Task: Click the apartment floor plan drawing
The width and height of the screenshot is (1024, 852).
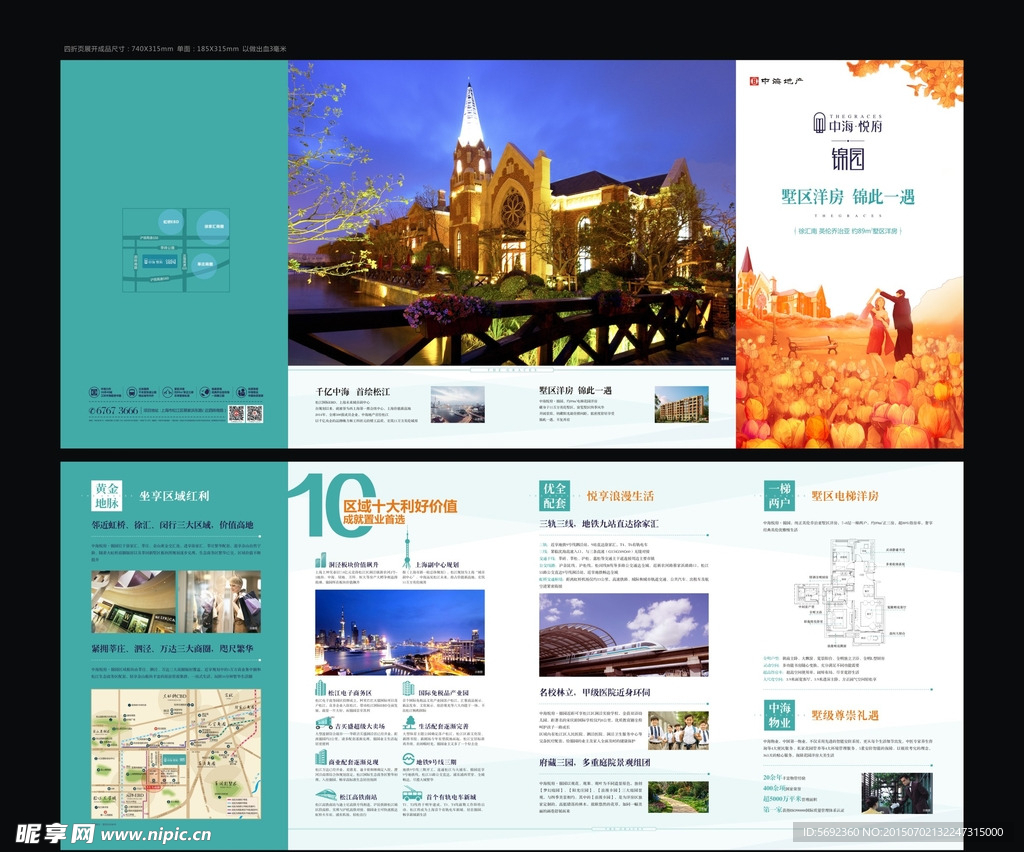Action: 841,592
